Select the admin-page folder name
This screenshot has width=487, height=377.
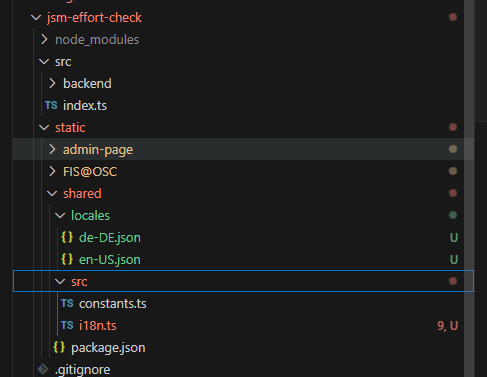click(98, 150)
